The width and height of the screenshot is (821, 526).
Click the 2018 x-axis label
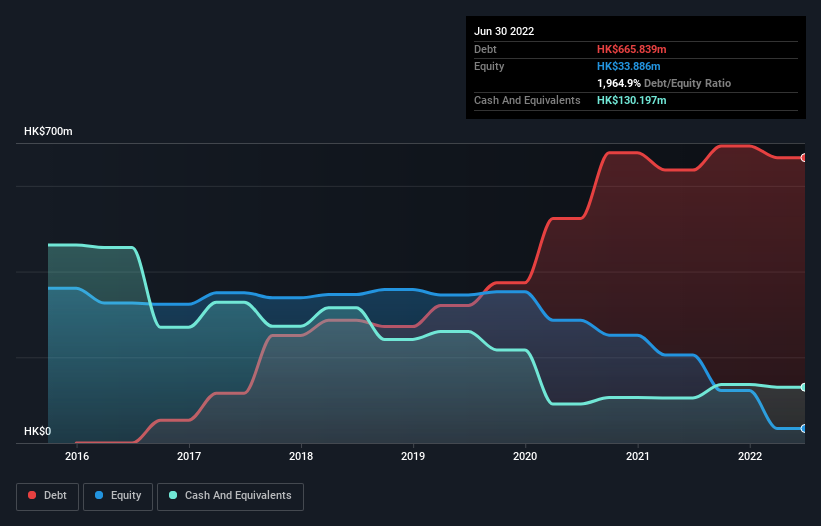tap(301, 456)
